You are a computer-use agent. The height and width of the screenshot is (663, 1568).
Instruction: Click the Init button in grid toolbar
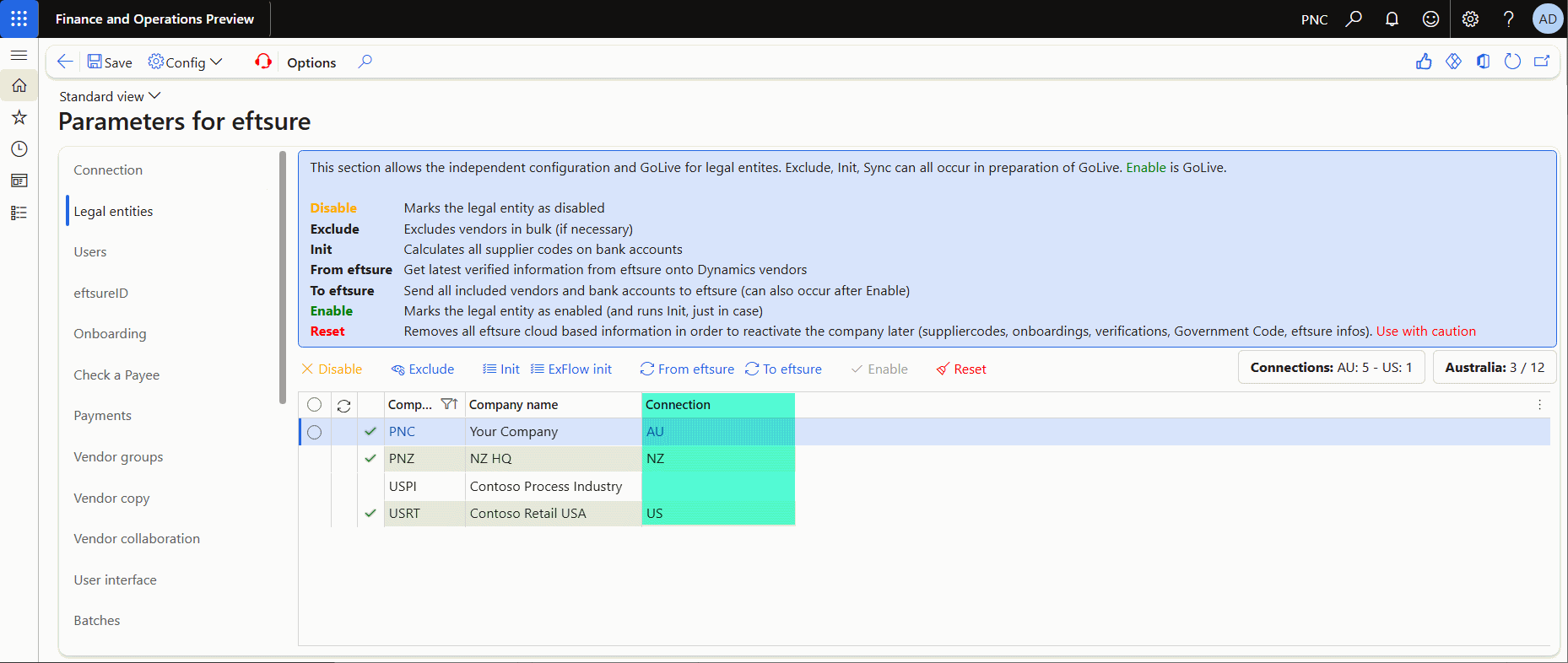501,369
